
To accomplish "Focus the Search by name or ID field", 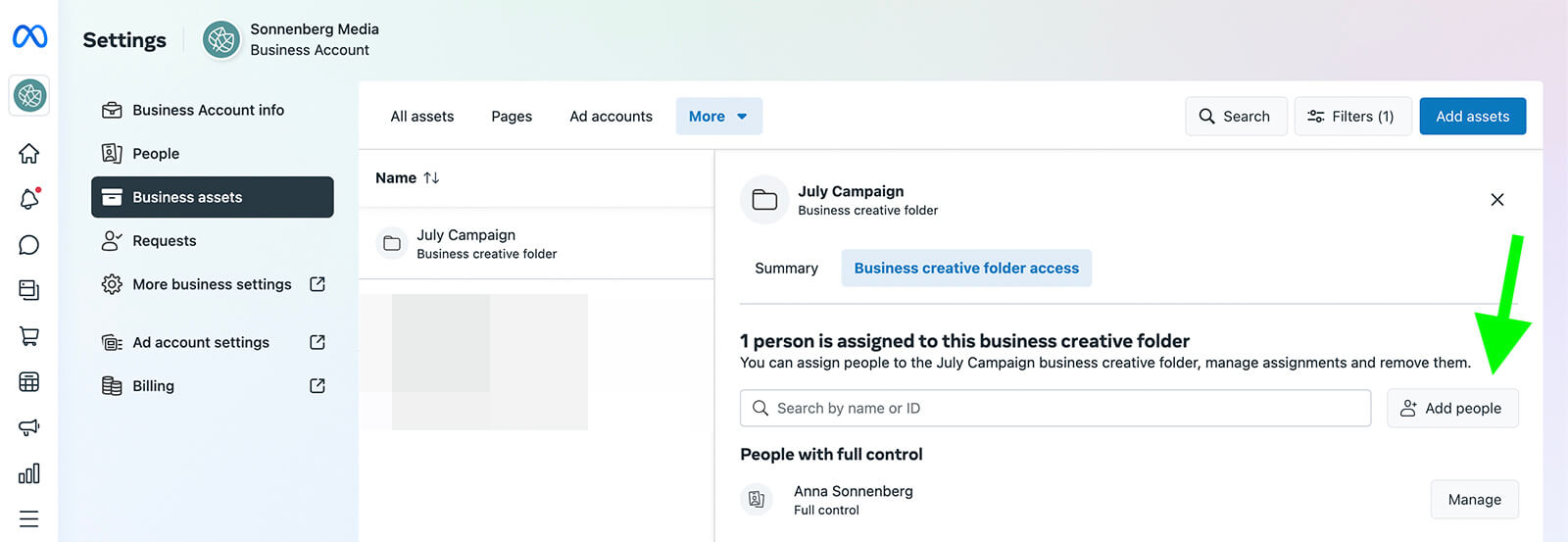I will [1055, 409].
